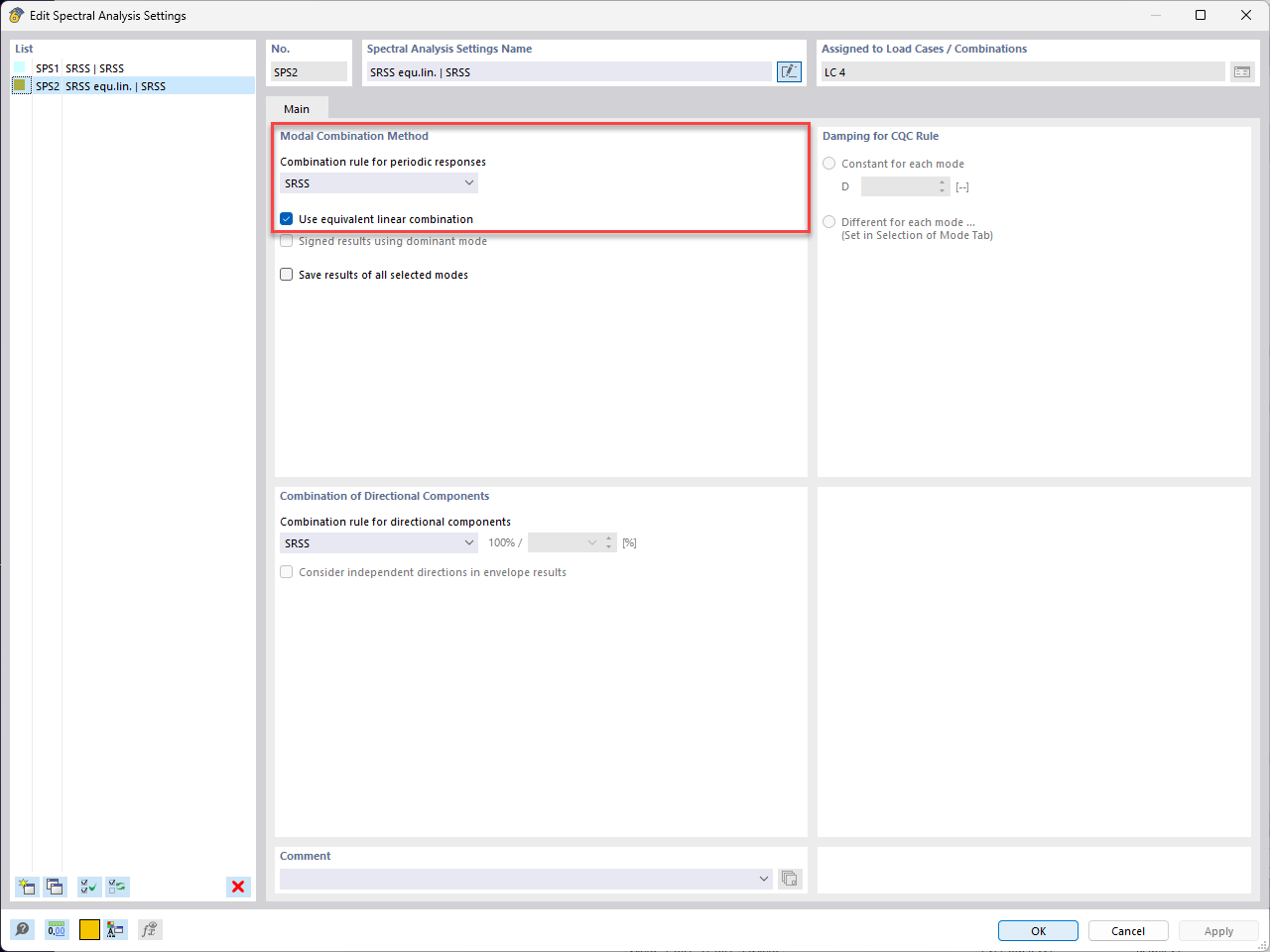This screenshot has height=952, width=1270.
Task: Open the help icon at the bottom left
Action: (x=23, y=929)
